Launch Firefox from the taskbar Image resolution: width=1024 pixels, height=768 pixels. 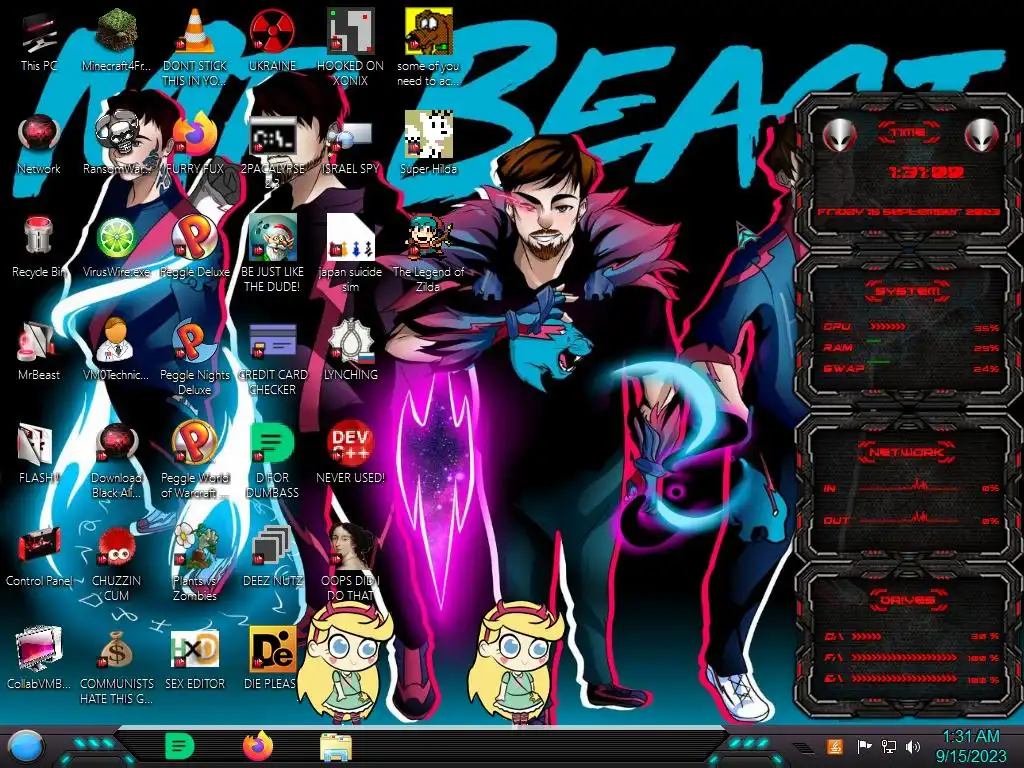click(258, 746)
